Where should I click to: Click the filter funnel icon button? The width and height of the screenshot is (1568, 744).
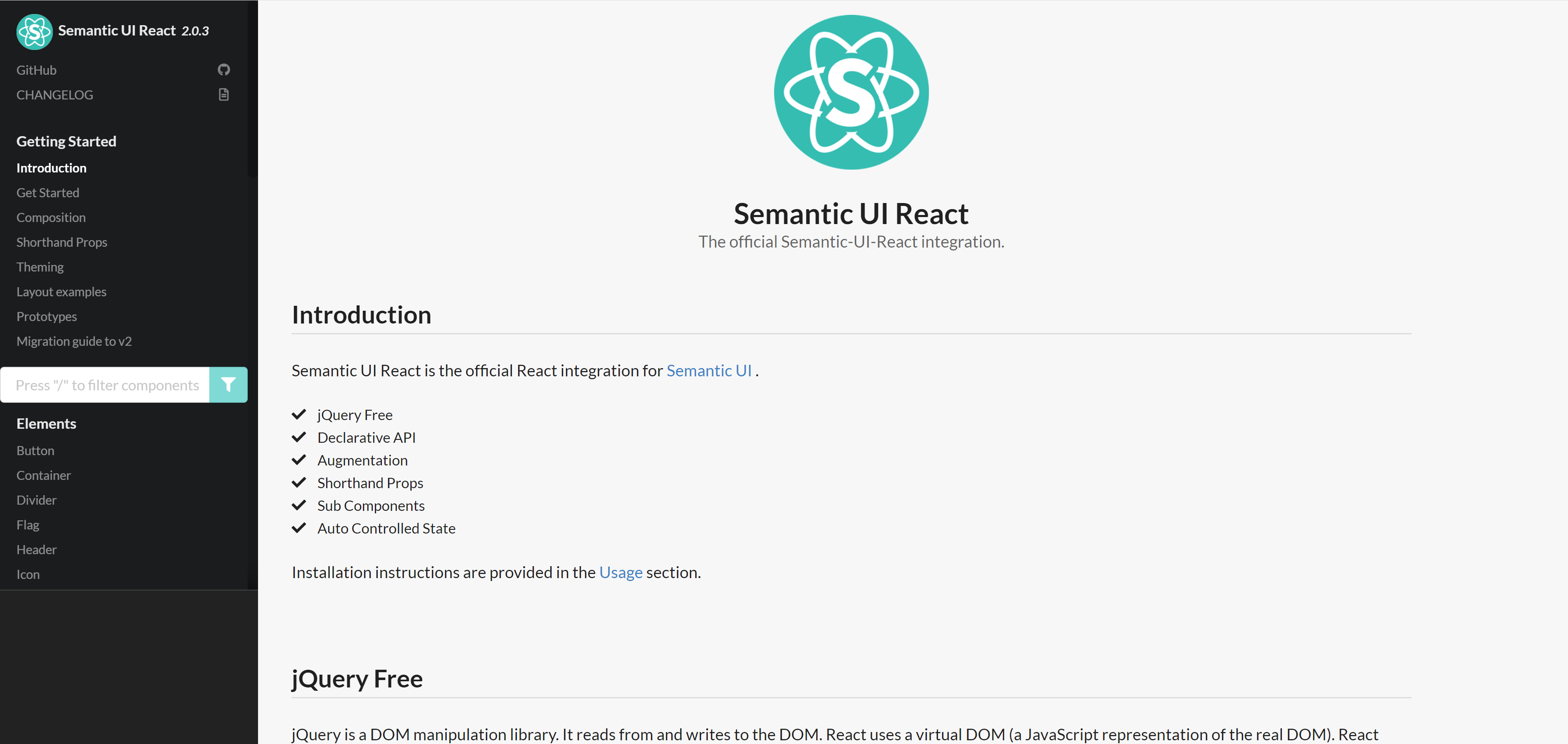(x=228, y=385)
